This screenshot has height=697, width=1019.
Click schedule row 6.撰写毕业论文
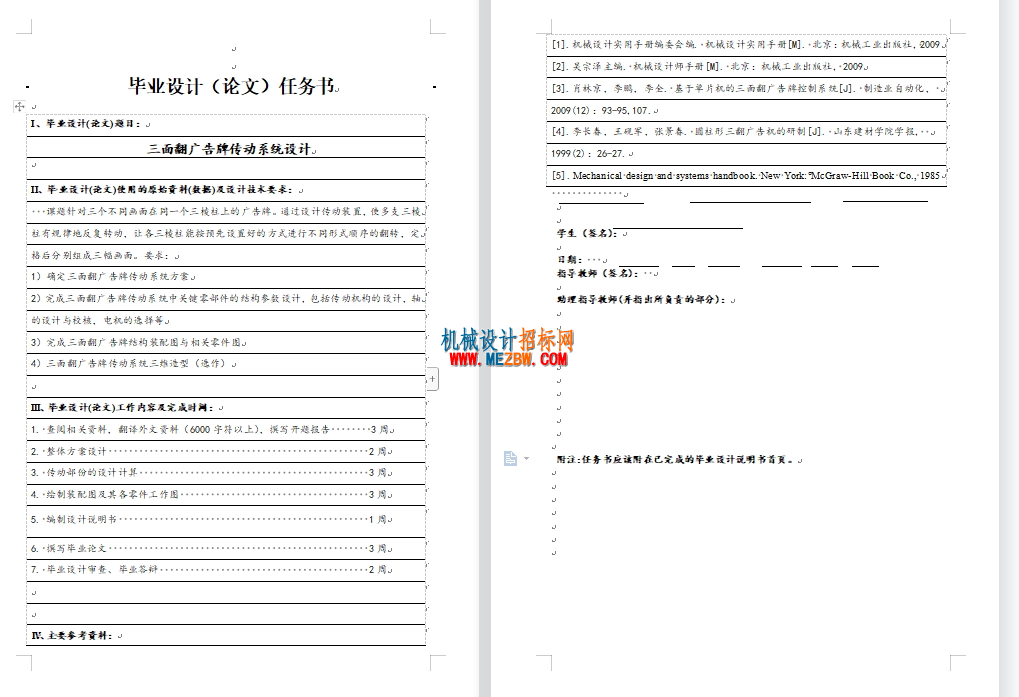[226, 549]
